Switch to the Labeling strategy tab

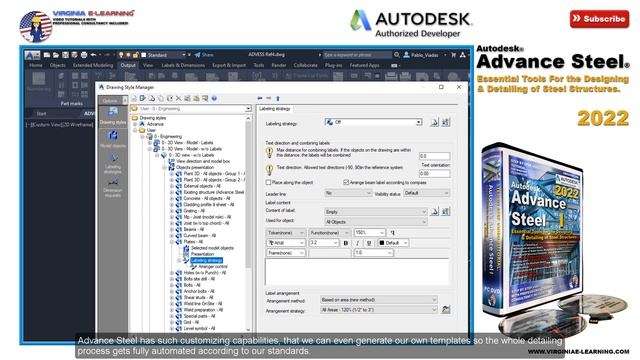[275, 109]
